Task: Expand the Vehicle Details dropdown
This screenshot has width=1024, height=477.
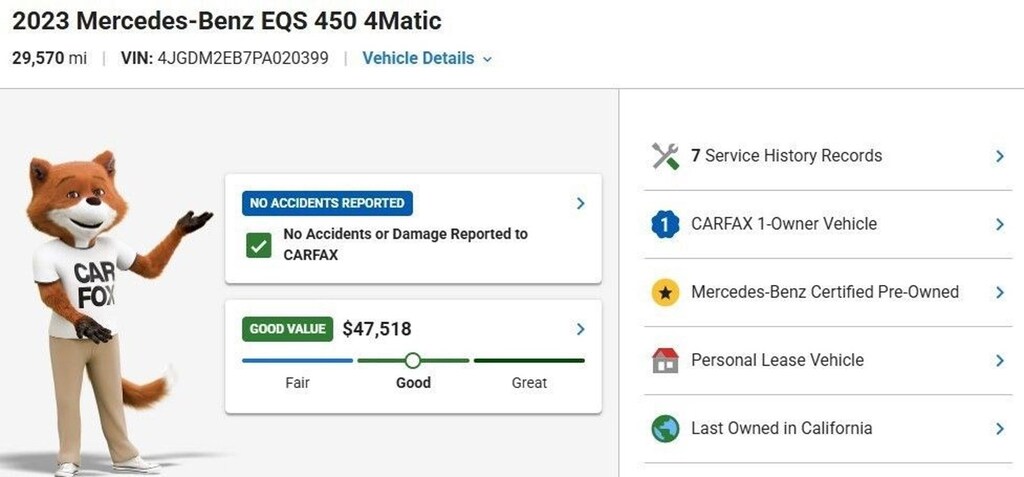Action: [x=427, y=58]
